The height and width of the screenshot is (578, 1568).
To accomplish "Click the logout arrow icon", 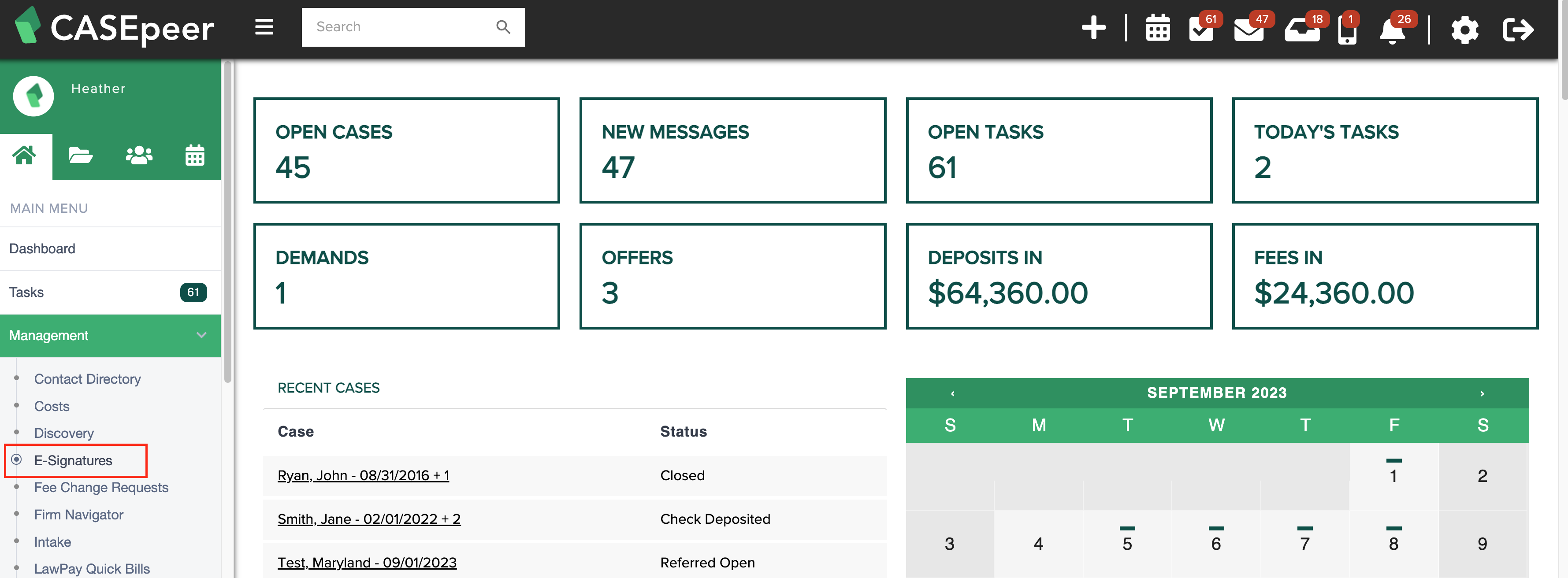I will (x=1517, y=29).
